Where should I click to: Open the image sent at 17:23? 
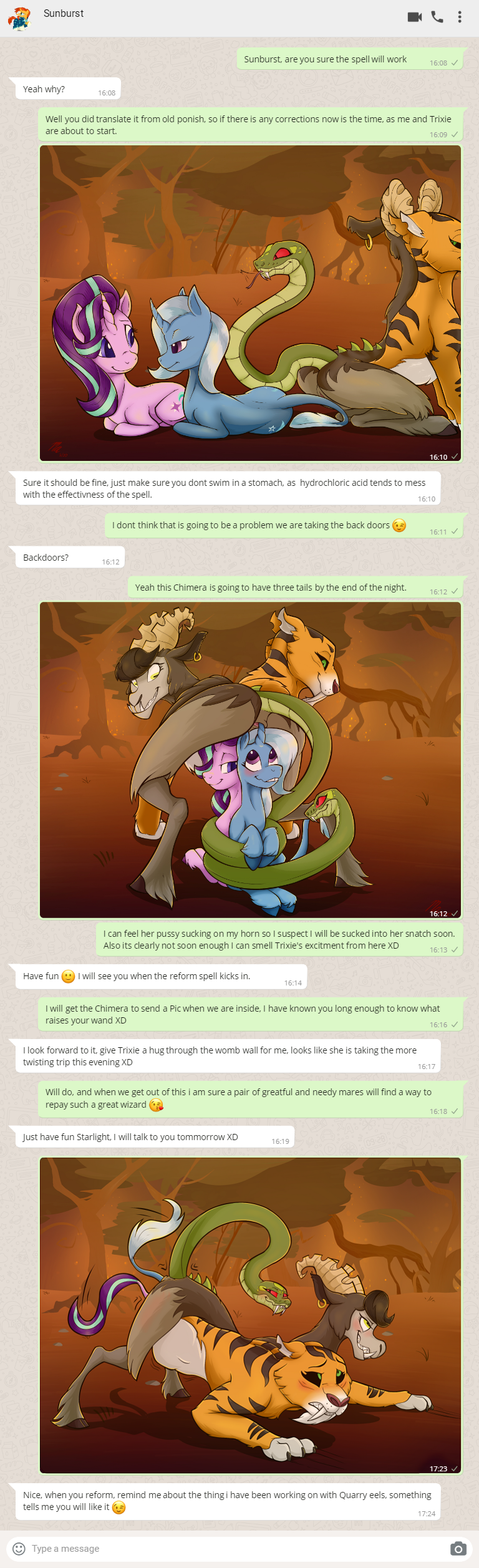[x=251, y=1315]
